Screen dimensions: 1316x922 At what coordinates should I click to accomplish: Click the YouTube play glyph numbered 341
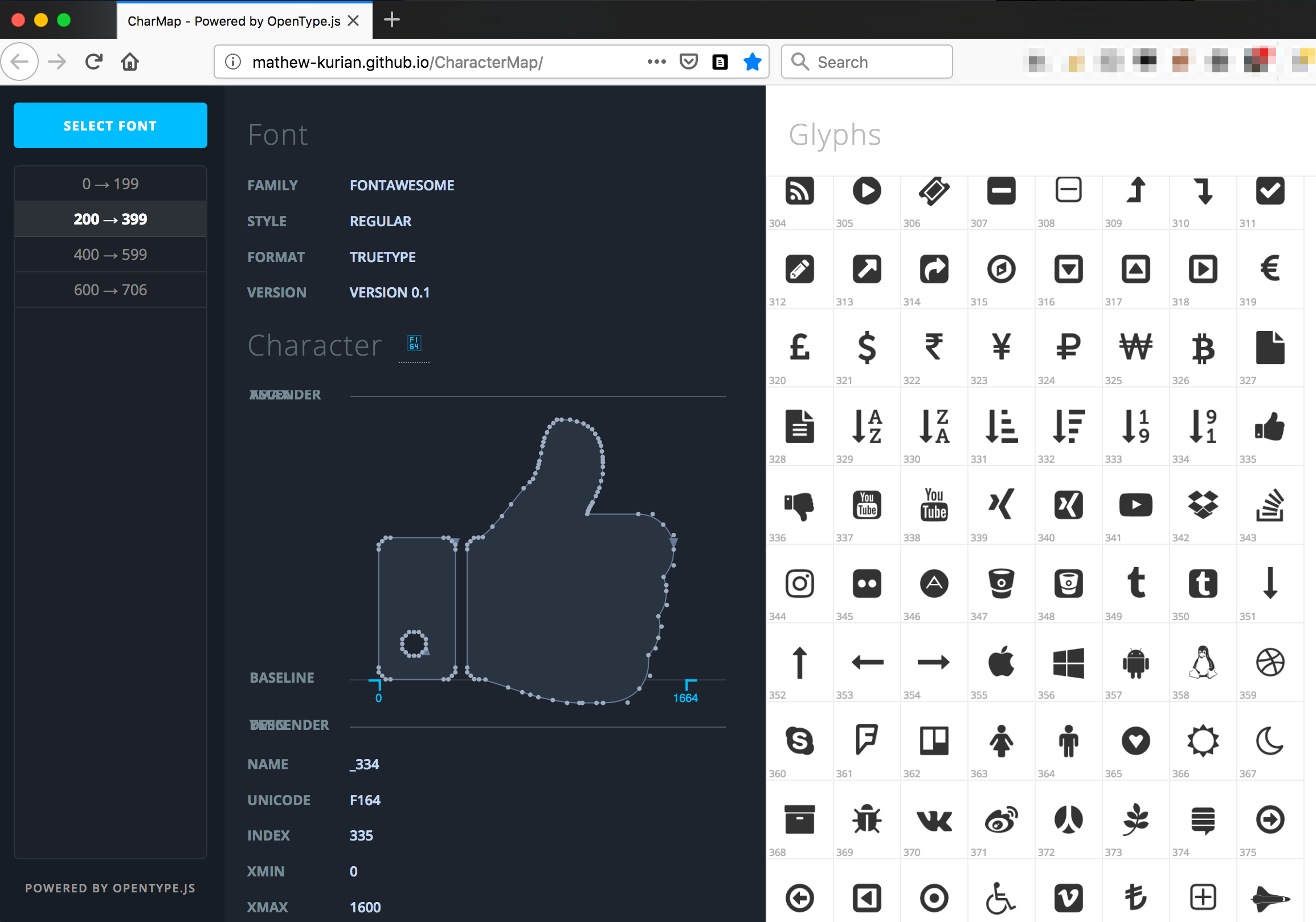coord(1135,505)
